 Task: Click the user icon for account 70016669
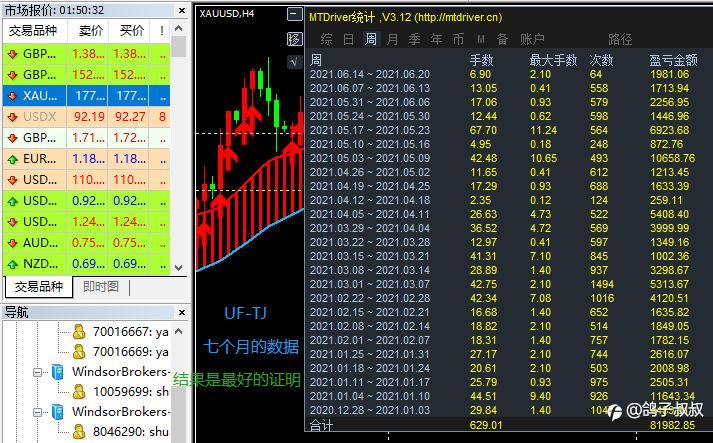pos(79,352)
